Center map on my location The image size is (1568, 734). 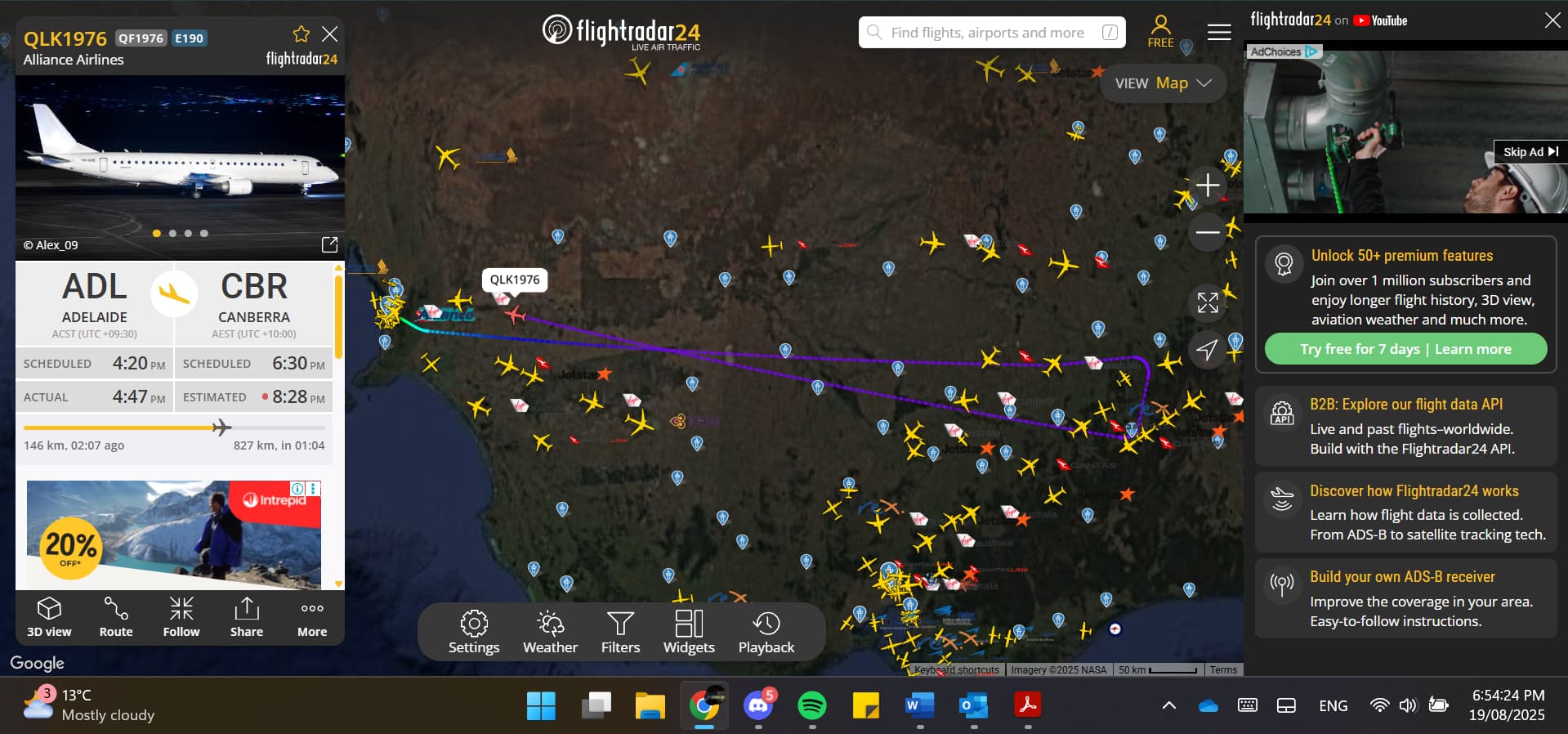[1208, 350]
